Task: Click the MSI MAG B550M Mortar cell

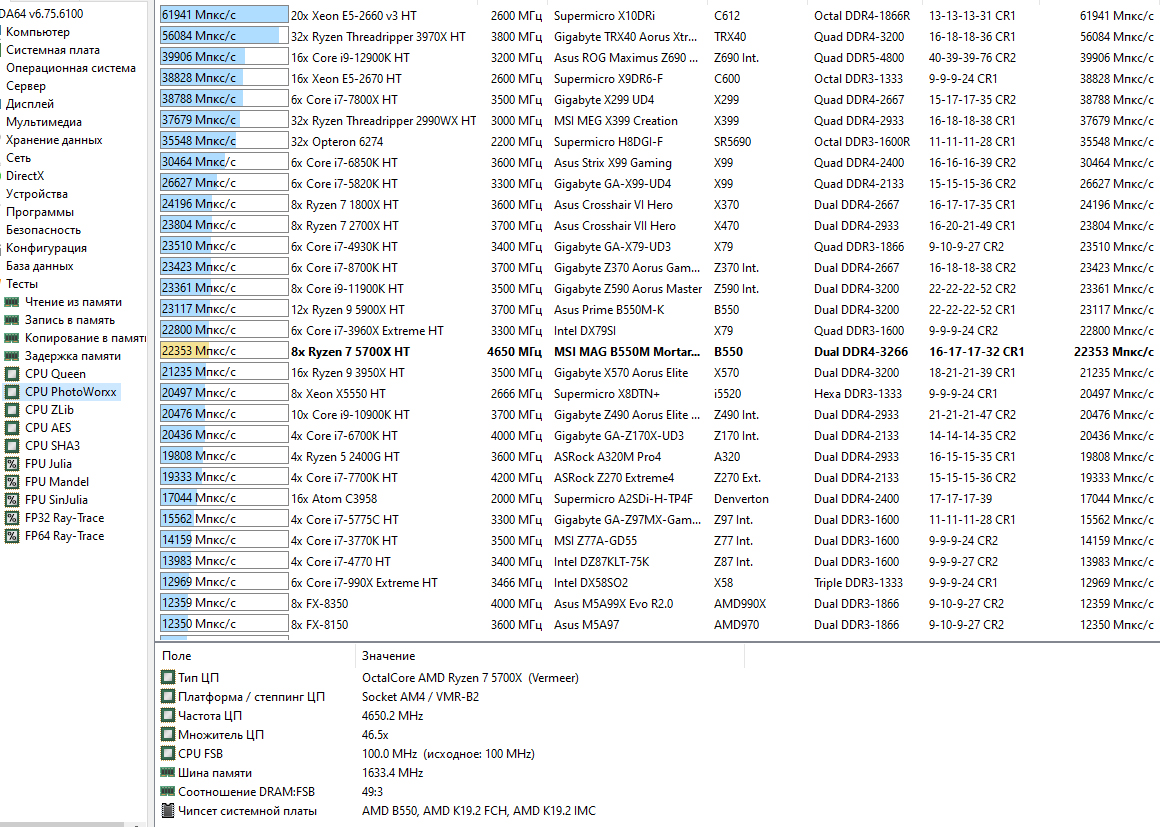Action: (627, 351)
